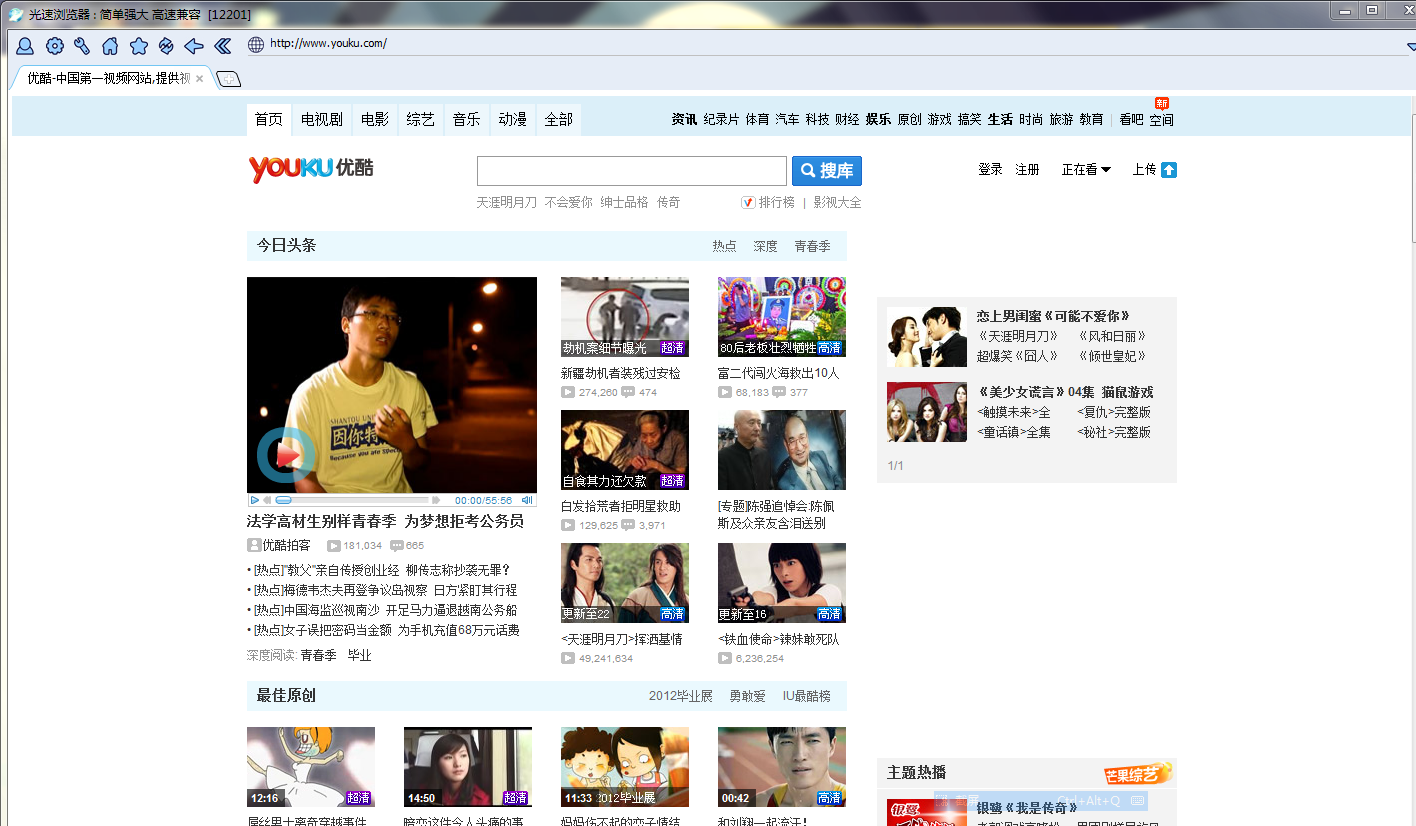Open the 正在看 dropdown menu

pos(1086,169)
